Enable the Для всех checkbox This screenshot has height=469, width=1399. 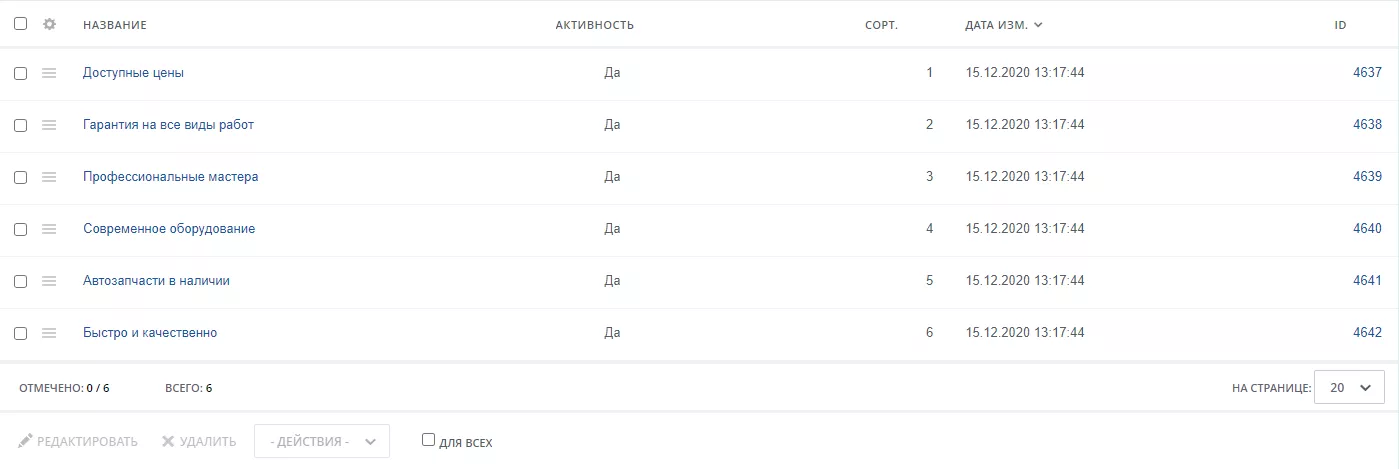click(x=428, y=440)
